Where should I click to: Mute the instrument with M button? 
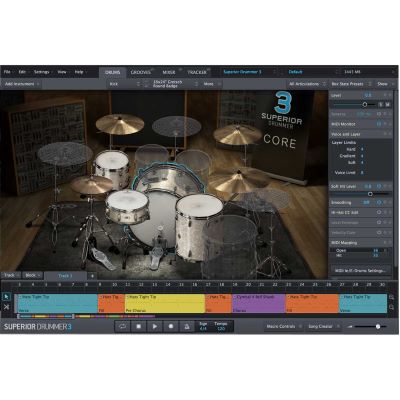coord(388,105)
